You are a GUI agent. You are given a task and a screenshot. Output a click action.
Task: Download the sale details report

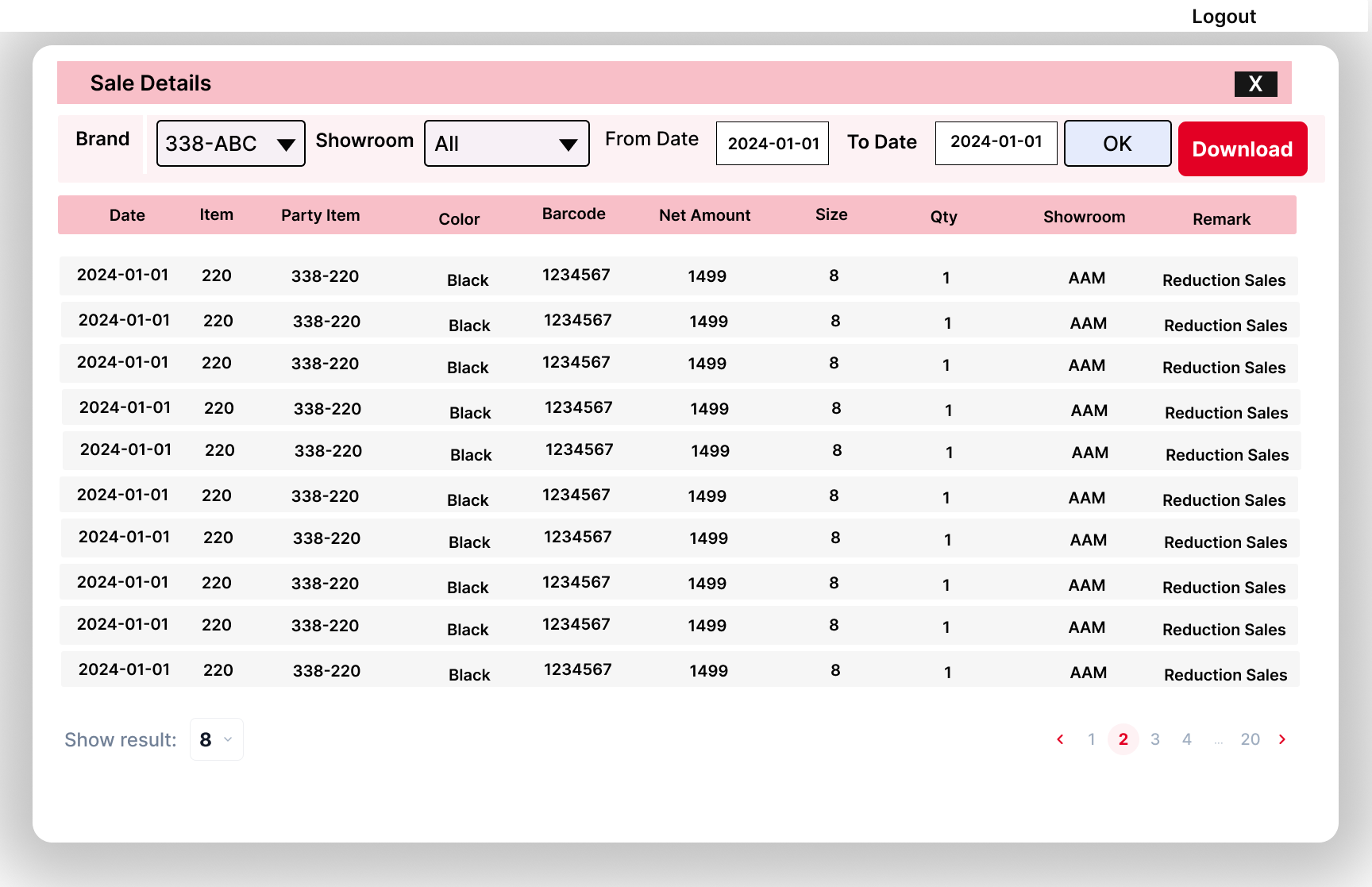[1242, 149]
